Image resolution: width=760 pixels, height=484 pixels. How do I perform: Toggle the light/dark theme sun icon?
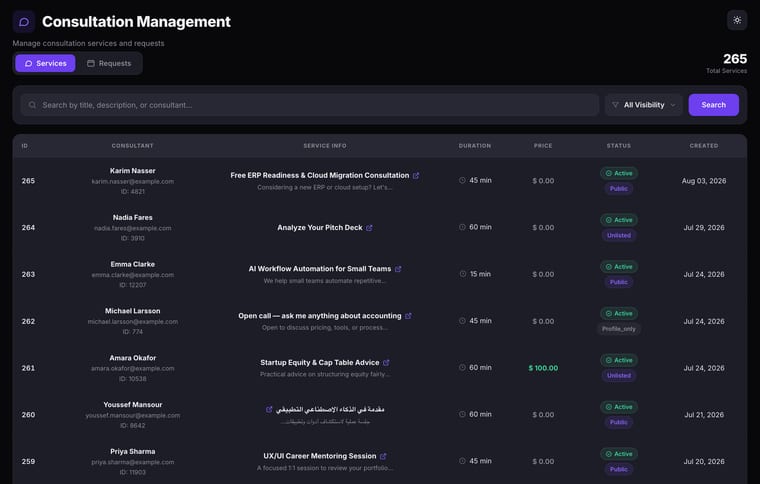tap(737, 20)
